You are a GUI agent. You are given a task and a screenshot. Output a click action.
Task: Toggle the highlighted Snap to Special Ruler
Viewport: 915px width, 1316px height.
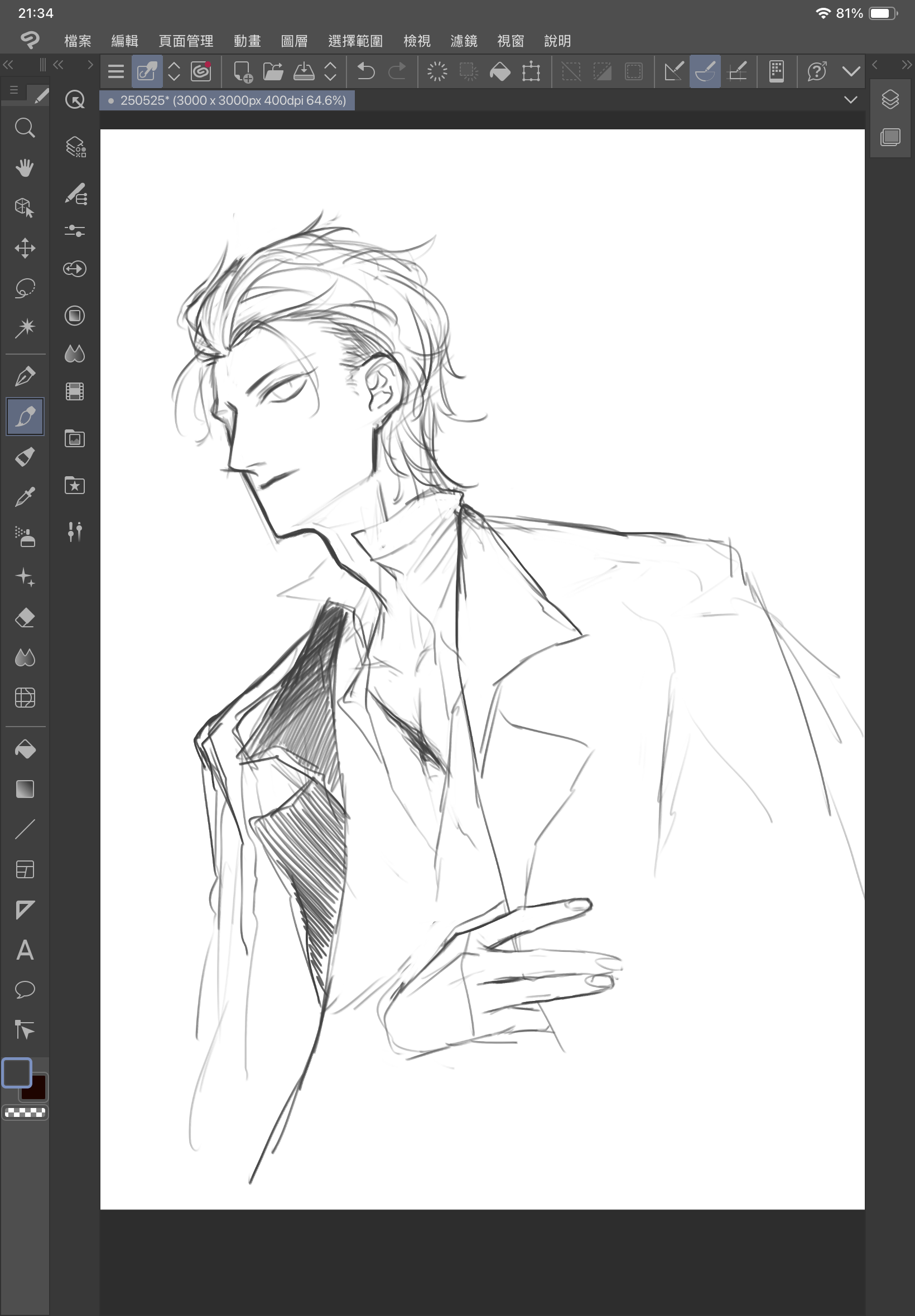click(x=705, y=71)
